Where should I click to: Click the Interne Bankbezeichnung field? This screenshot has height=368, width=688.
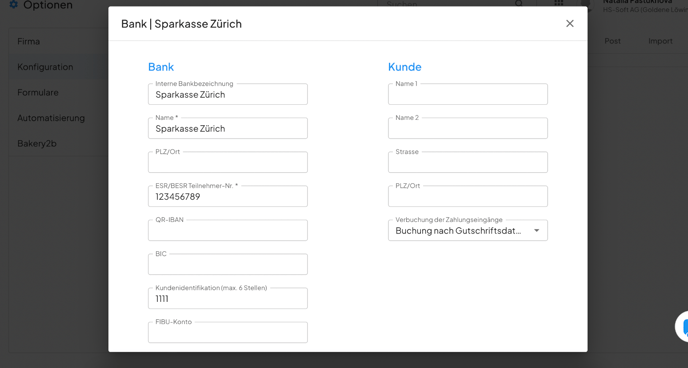tap(228, 94)
